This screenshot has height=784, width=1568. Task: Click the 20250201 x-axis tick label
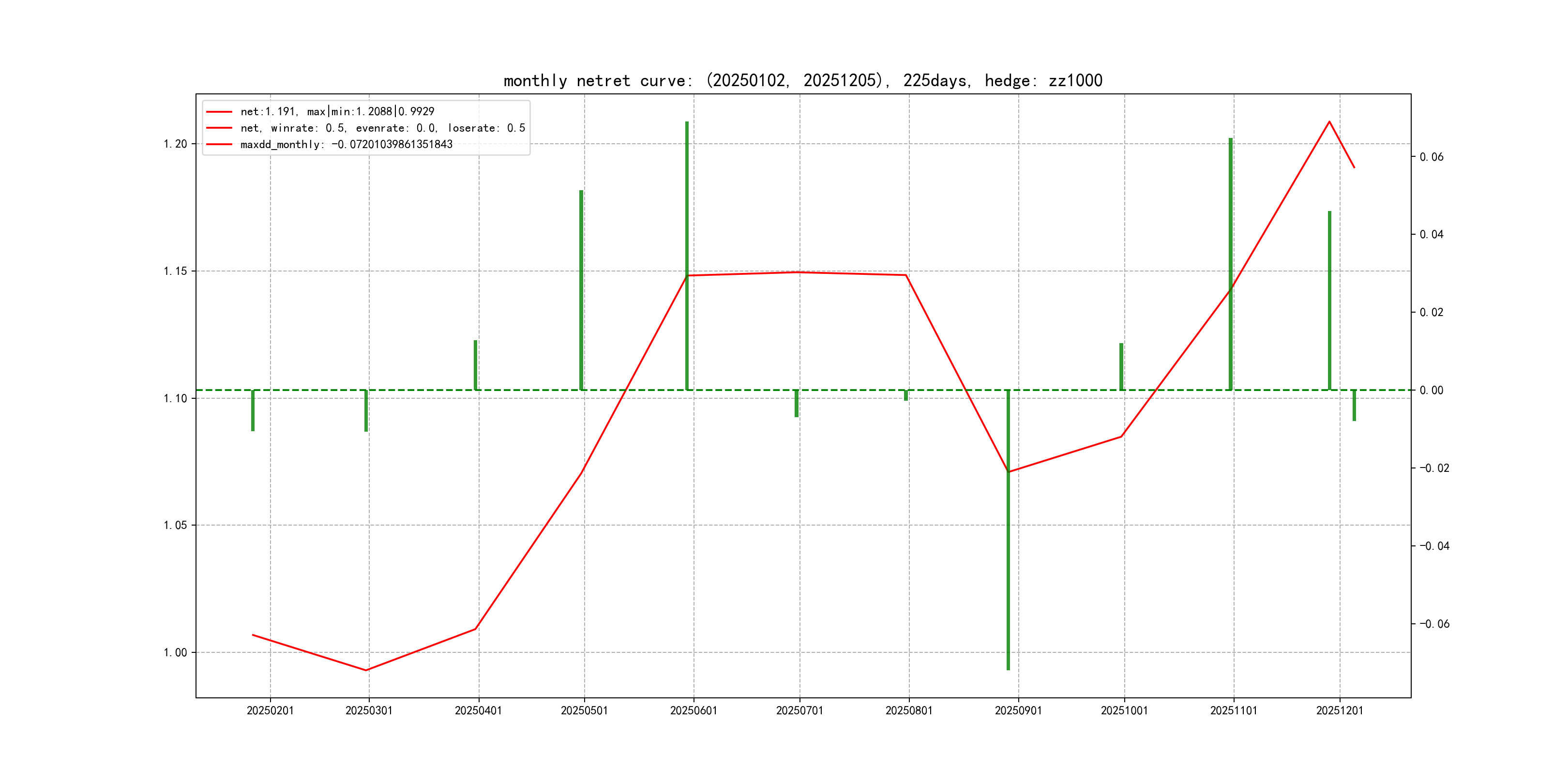[270, 710]
